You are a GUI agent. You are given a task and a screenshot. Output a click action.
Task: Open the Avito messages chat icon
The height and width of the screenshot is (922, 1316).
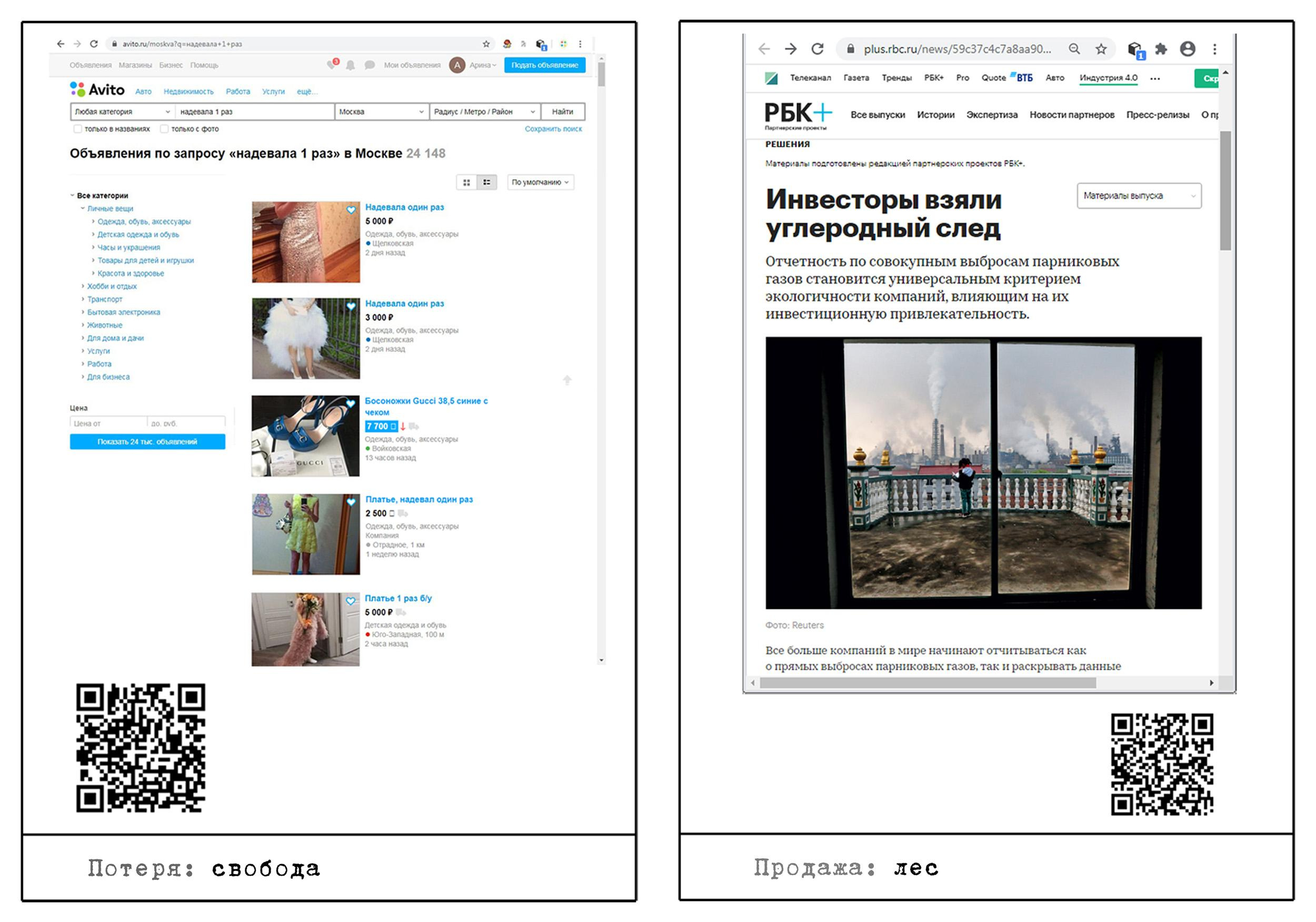(370, 65)
